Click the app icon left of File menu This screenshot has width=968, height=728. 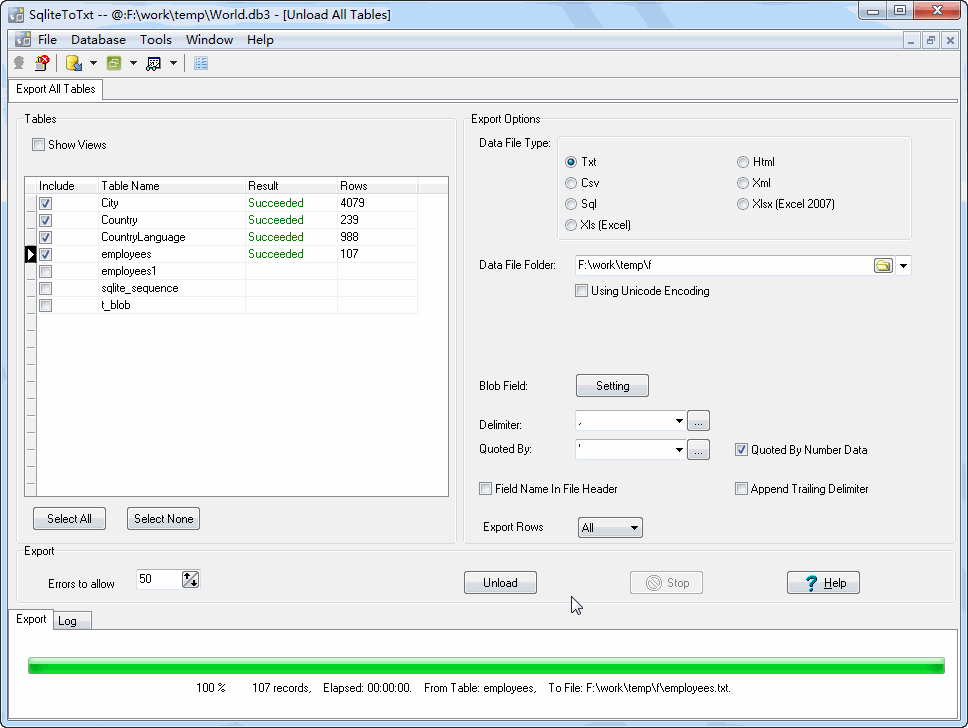23,40
